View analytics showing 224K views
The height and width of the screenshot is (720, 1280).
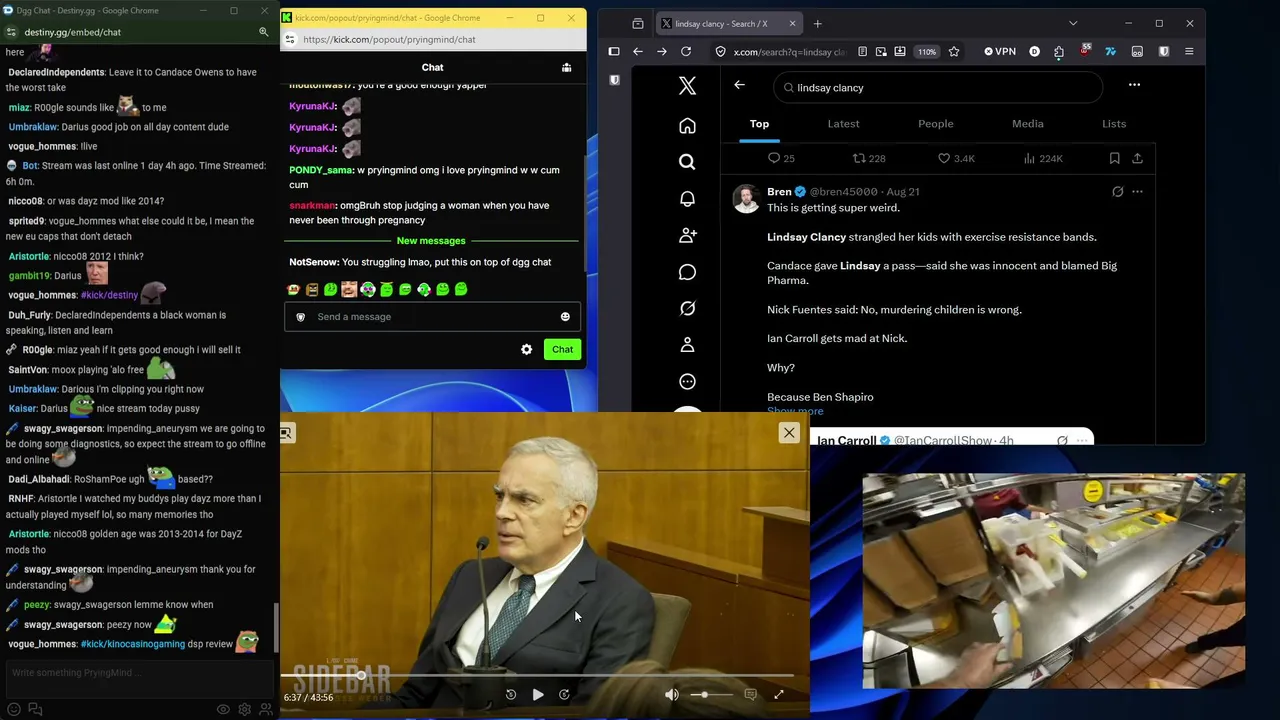(x=1042, y=158)
